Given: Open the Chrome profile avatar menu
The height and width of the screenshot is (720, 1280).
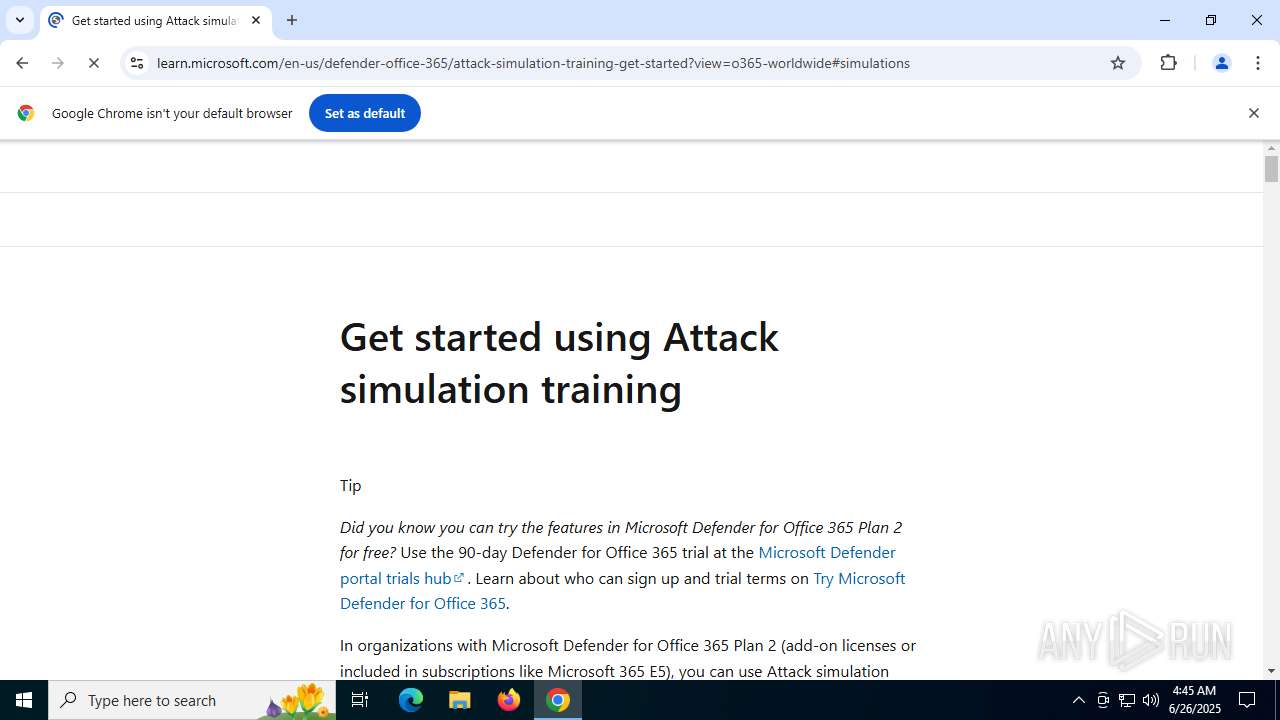Looking at the screenshot, I should [1221, 63].
